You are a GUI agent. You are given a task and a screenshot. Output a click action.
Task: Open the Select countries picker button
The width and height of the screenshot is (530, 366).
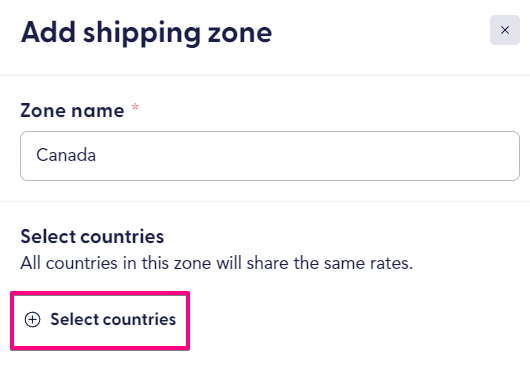[100, 320]
